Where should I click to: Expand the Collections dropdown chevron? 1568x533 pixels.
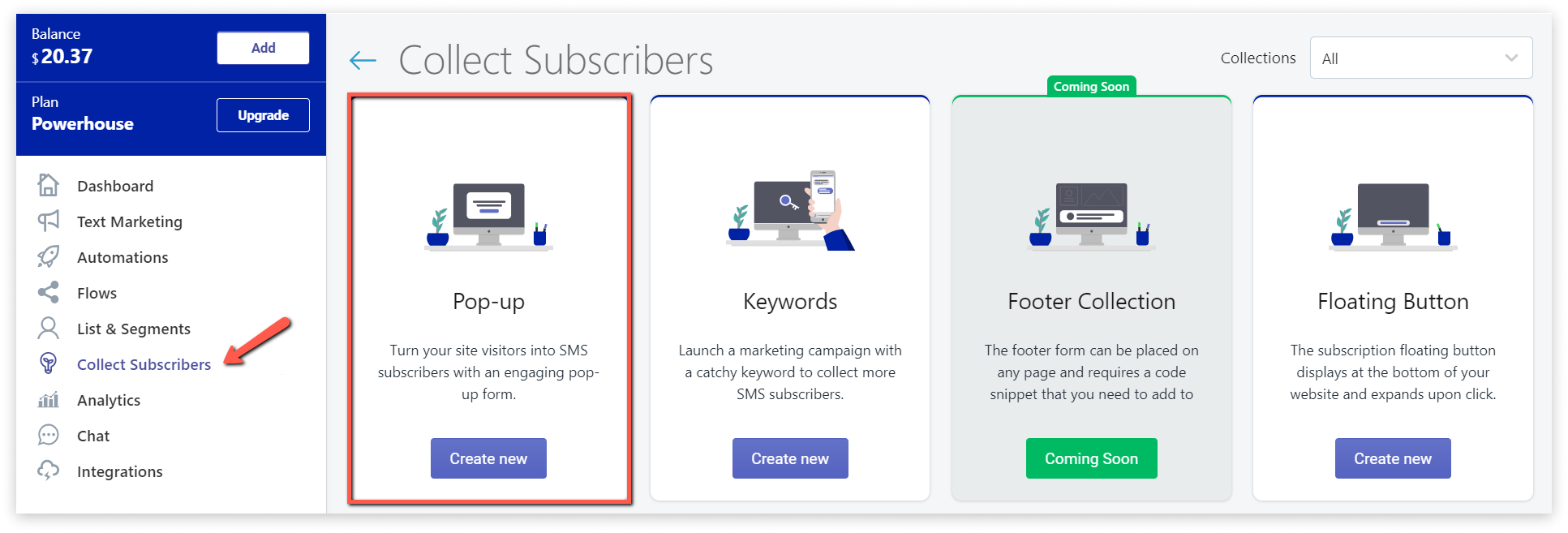[x=1511, y=58]
